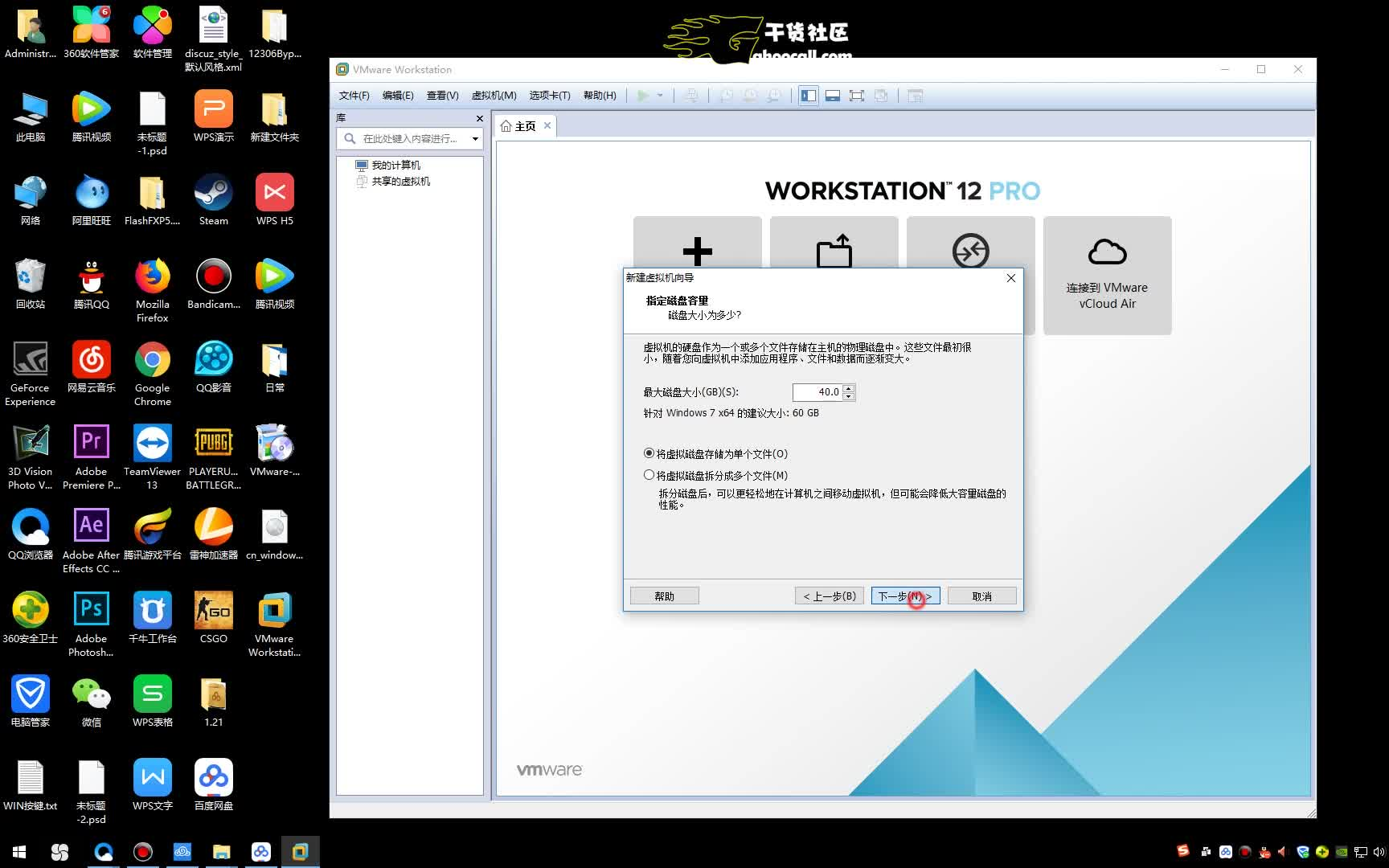
Task: Close the 库 library panel
Action: (x=480, y=118)
